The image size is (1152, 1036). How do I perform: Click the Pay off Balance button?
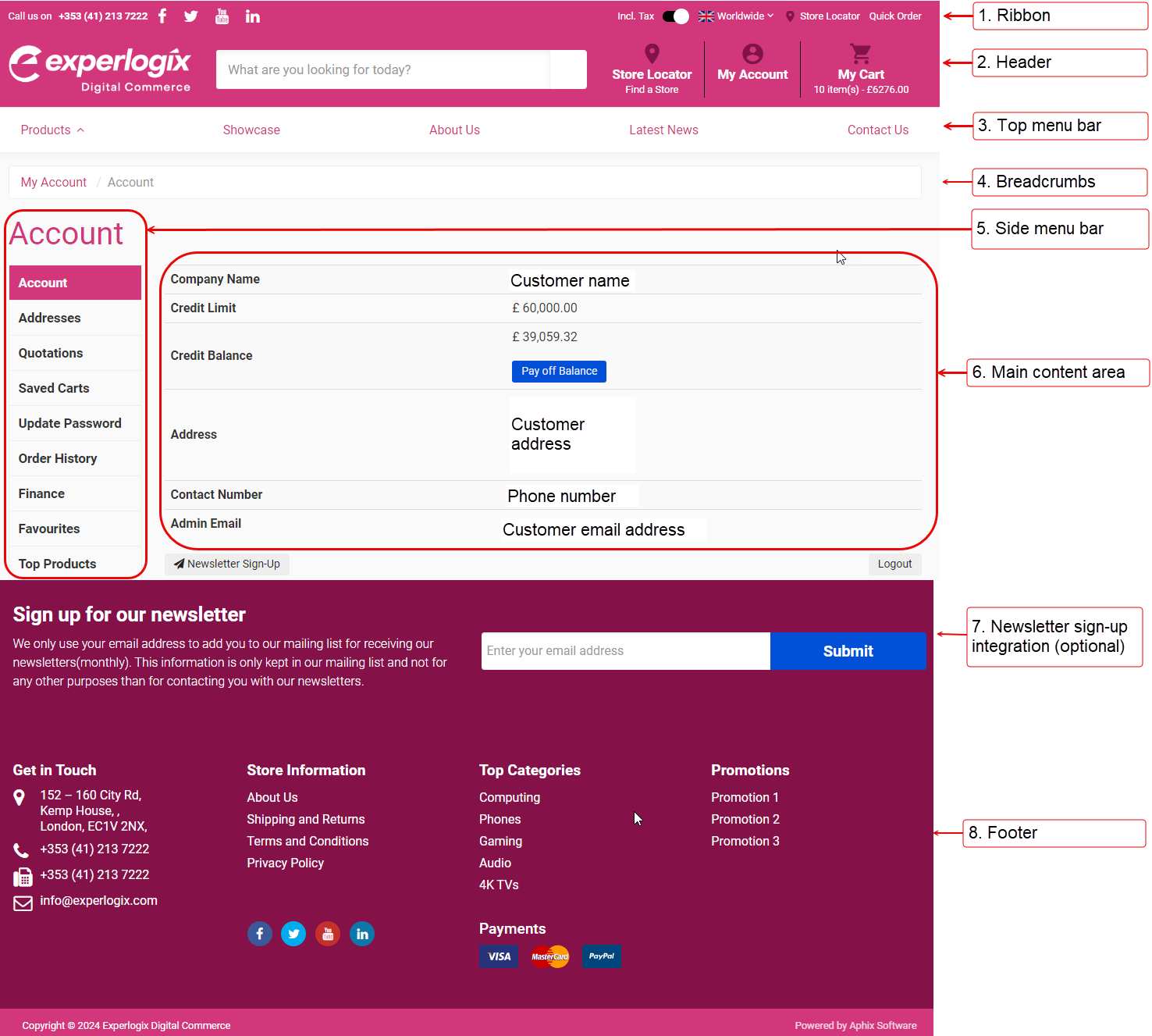click(x=559, y=371)
